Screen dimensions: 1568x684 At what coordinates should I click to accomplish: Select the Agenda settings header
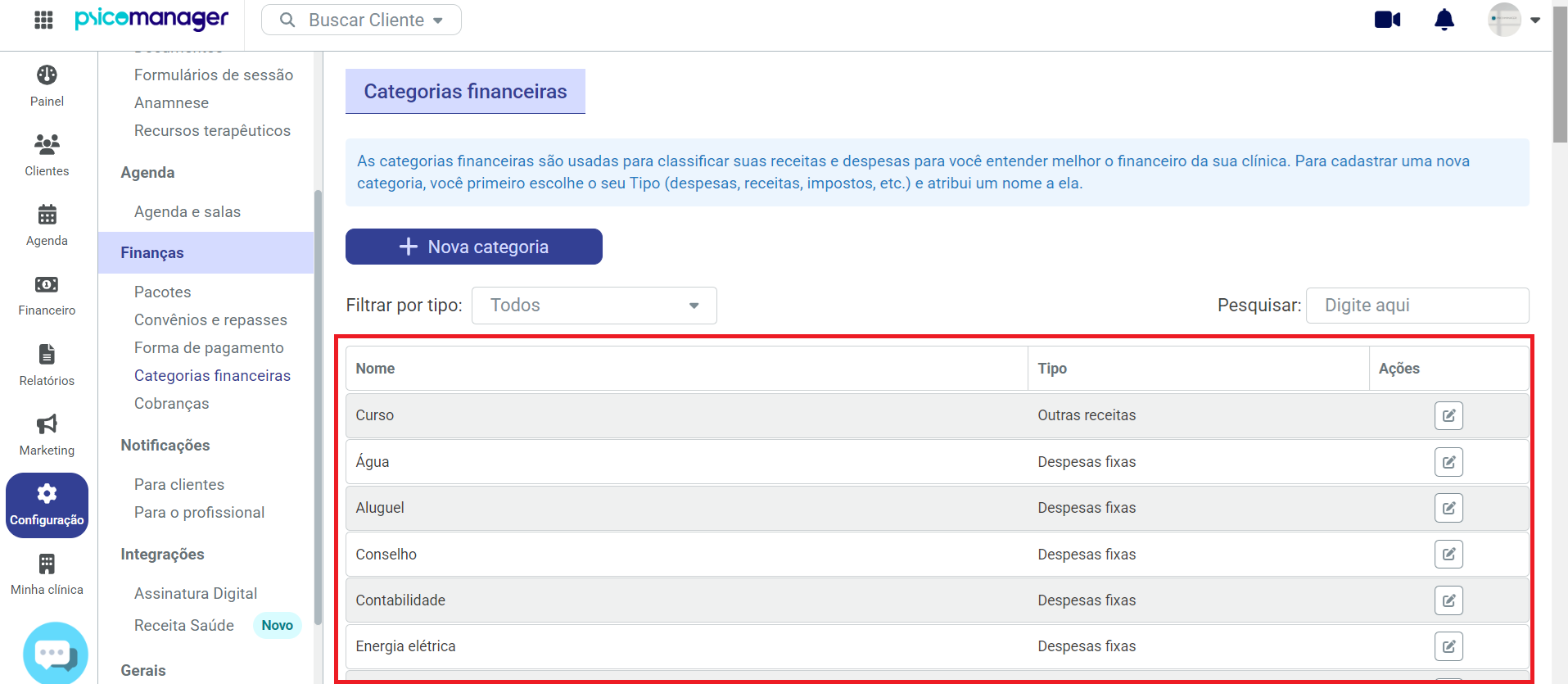coord(147,172)
